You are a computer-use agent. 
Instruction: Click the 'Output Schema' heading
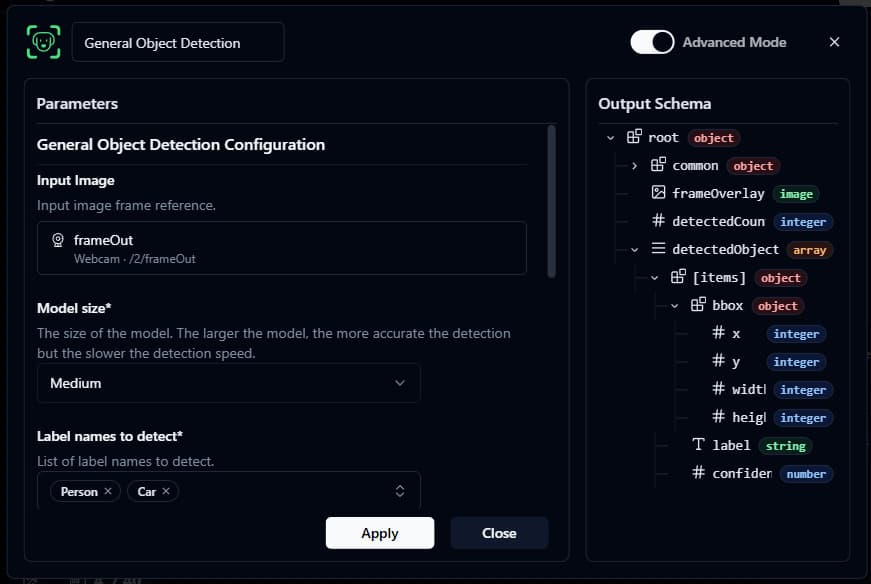(654, 104)
